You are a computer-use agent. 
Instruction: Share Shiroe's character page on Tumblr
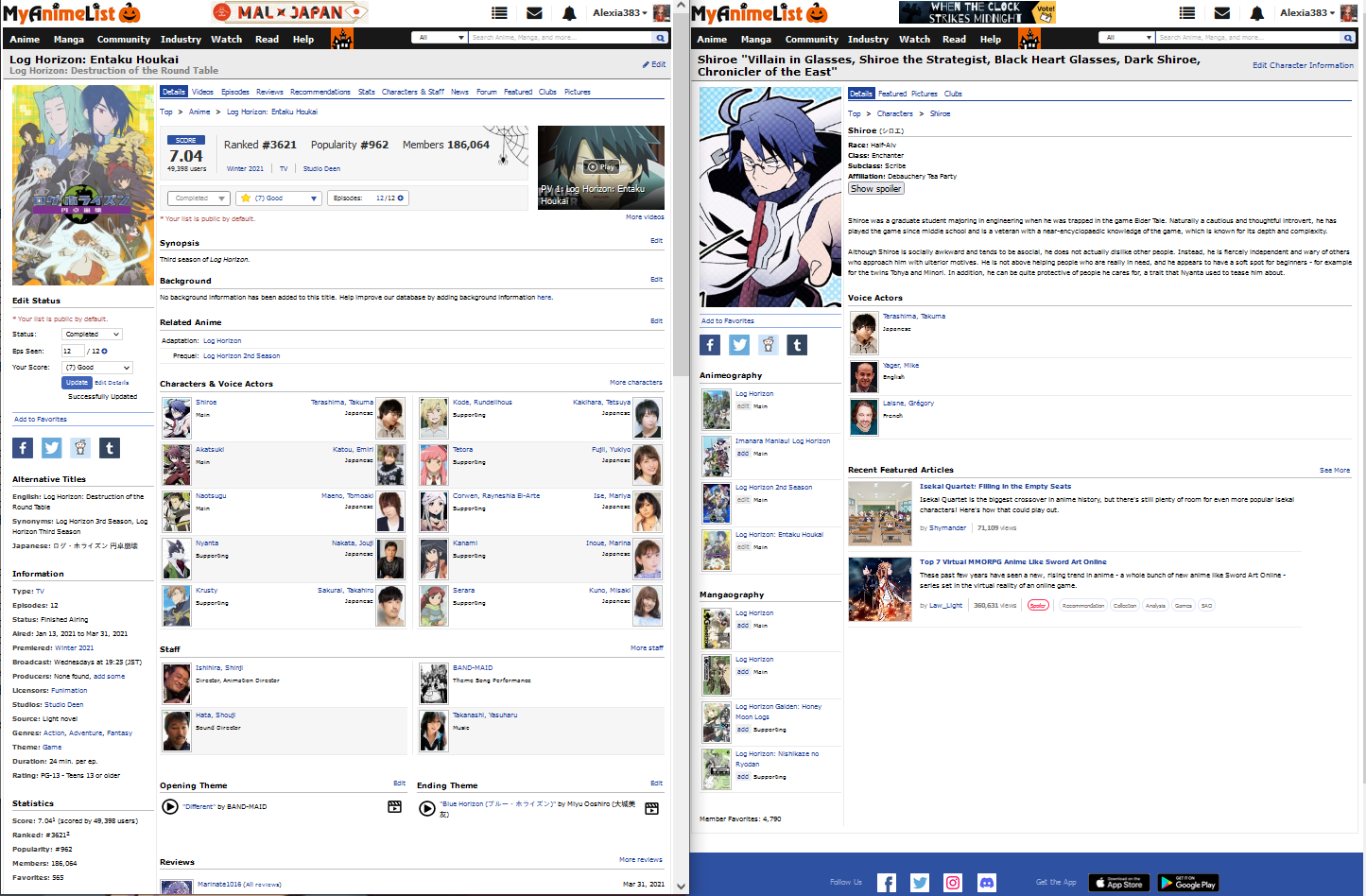(797, 345)
